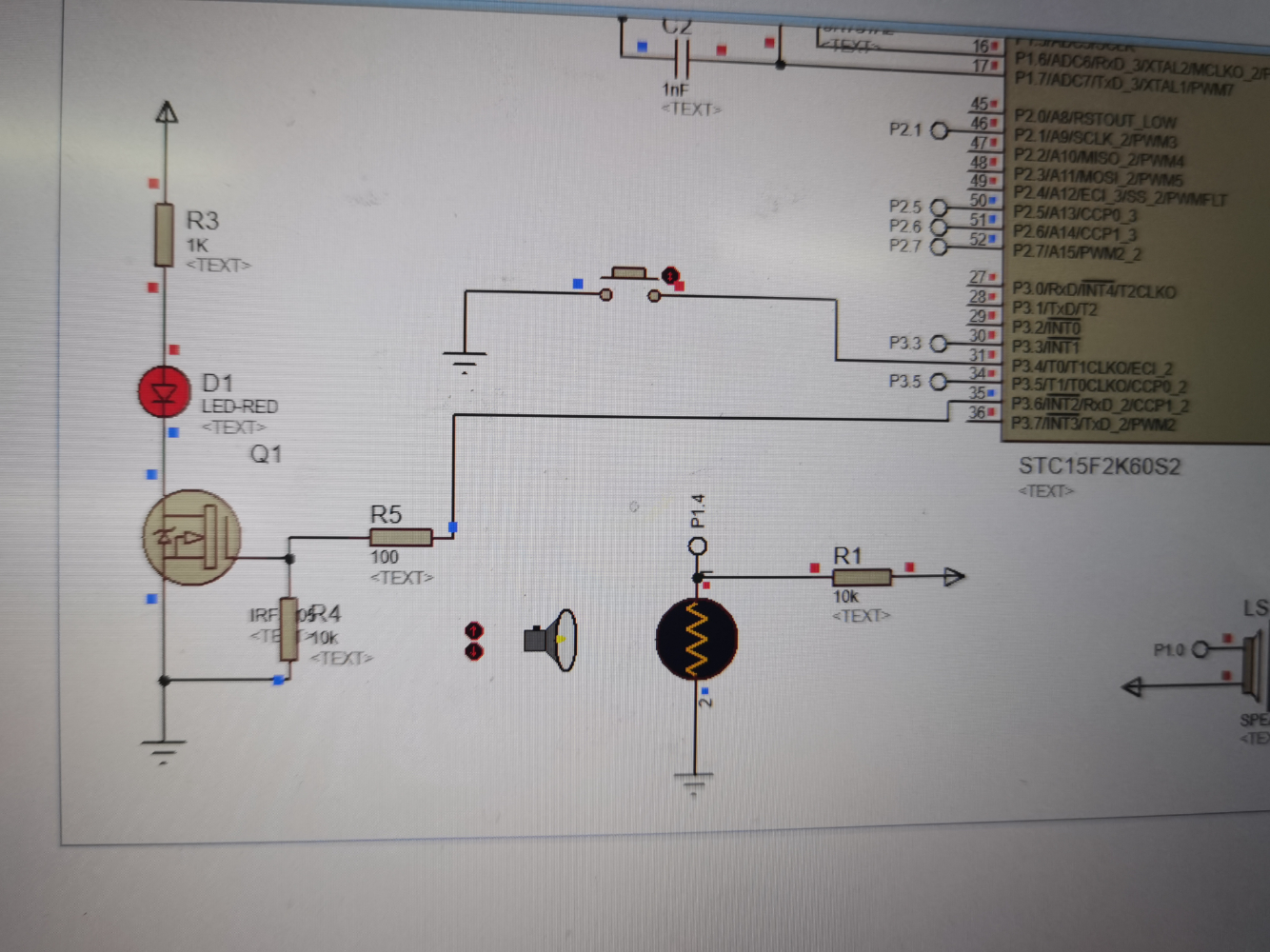Image resolution: width=1270 pixels, height=952 pixels.
Task: Click the power arrow terminal right of R1
Action: click(x=954, y=576)
